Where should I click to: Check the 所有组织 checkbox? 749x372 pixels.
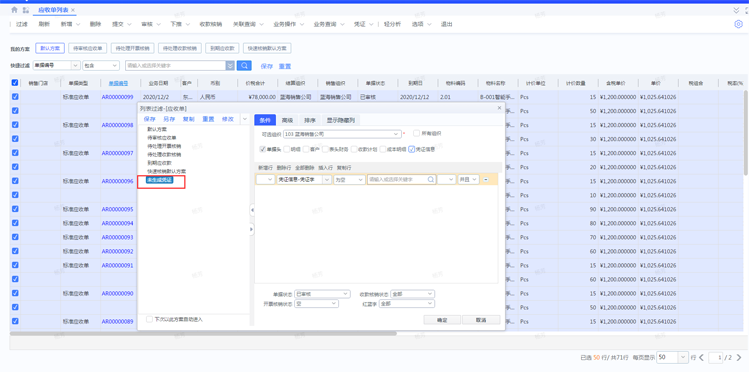coord(417,133)
